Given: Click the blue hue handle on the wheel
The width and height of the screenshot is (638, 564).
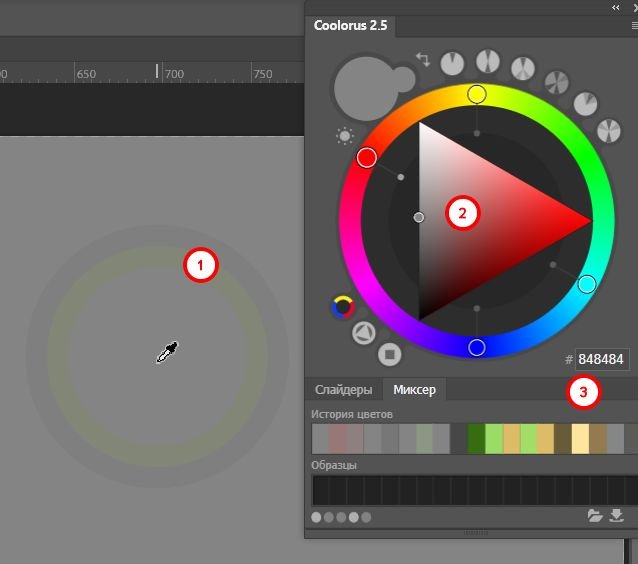Looking at the screenshot, I should click(476, 348).
